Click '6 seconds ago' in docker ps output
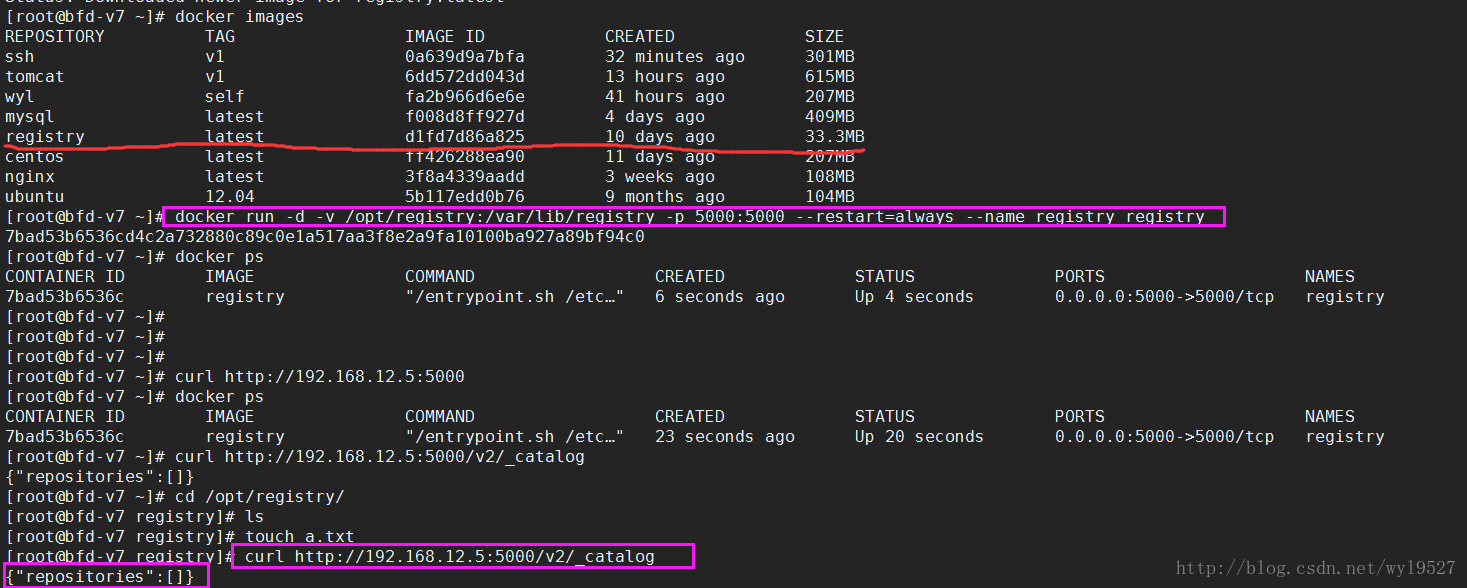The height and width of the screenshot is (588, 1467). tap(720, 296)
